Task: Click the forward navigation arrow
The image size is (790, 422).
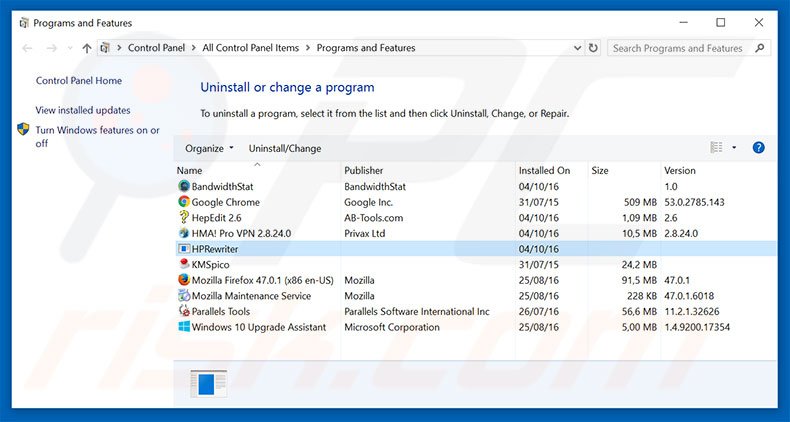Action: tap(51, 48)
